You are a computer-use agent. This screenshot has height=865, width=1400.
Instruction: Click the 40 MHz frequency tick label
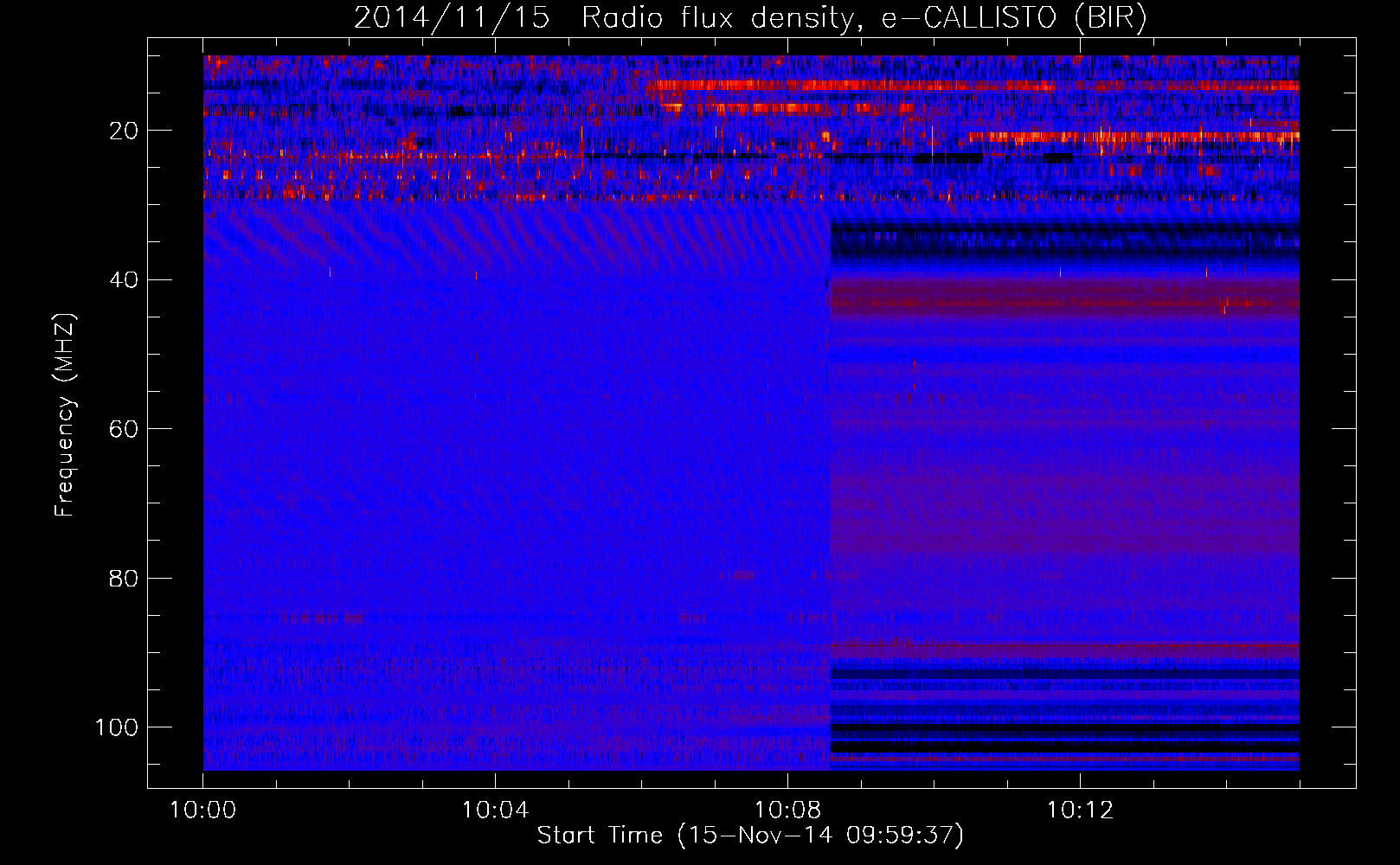[124, 280]
